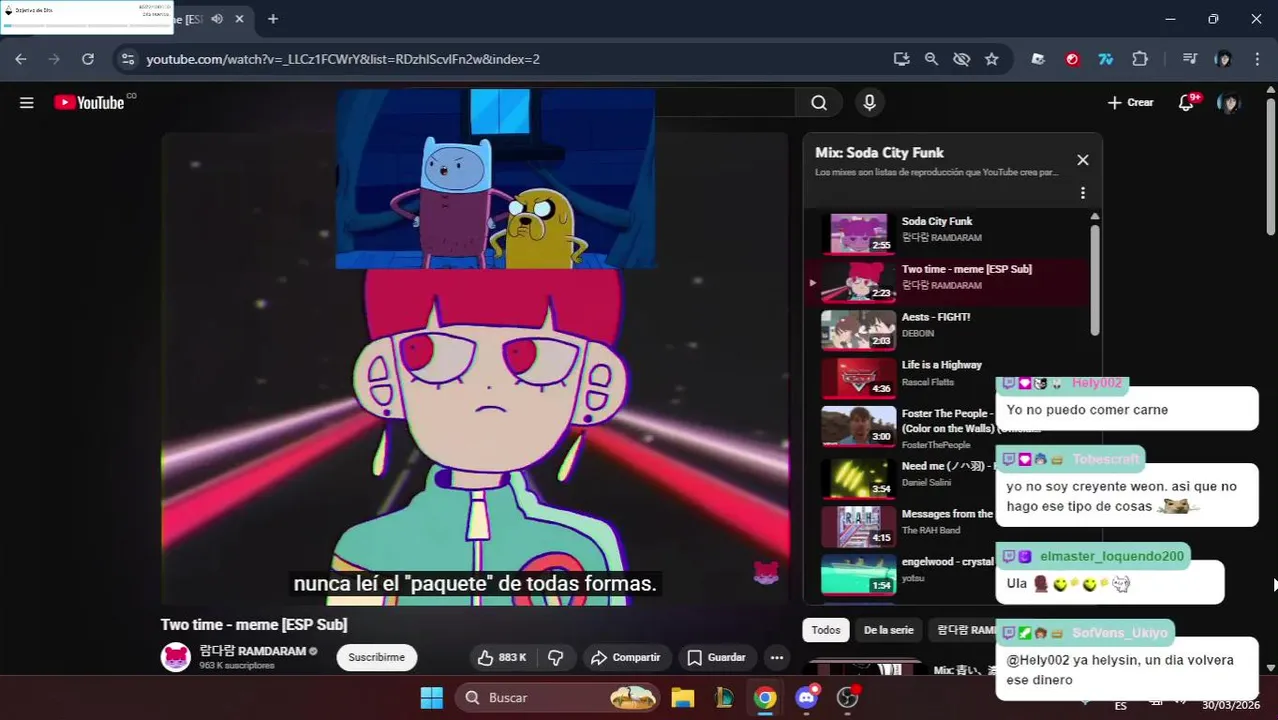This screenshot has height=720, width=1278.
Task: Open the Roblox extension icon
Action: click(x=1038, y=59)
